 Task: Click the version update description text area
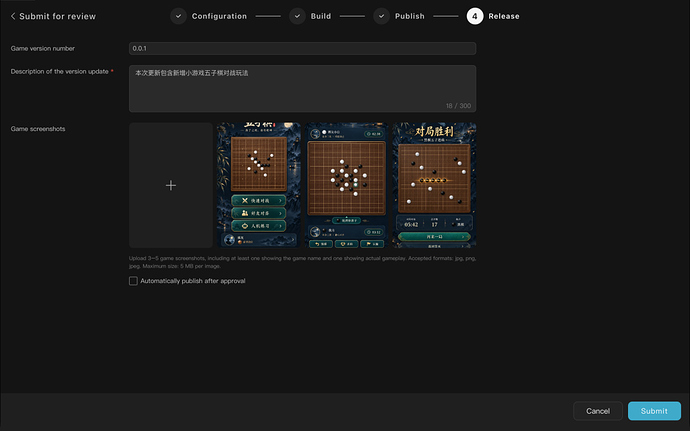302,88
